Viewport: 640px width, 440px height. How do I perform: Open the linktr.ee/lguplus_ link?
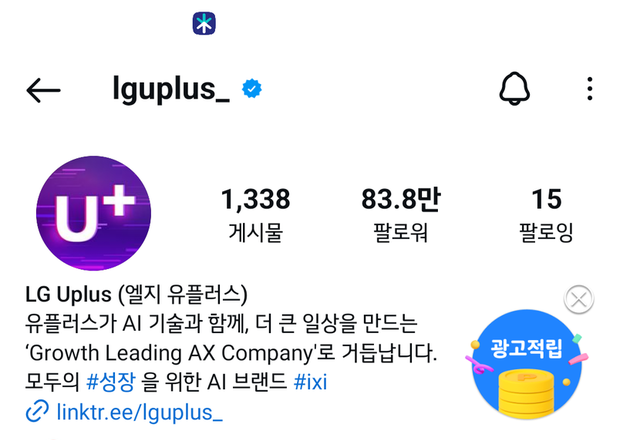click(140, 412)
